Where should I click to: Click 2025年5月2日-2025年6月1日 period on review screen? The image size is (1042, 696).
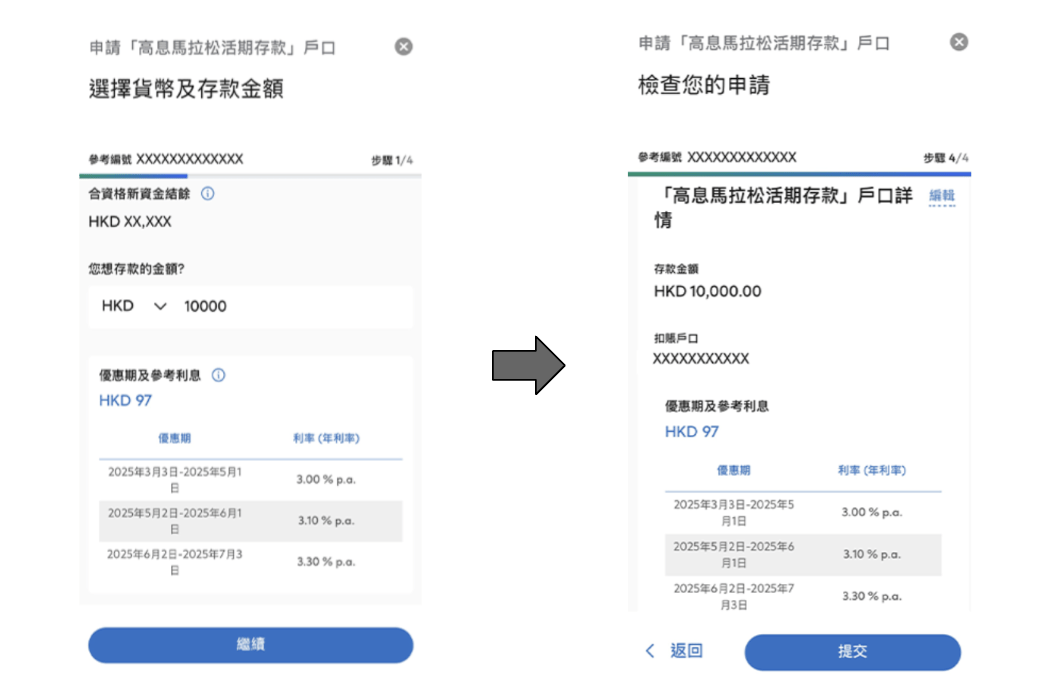[734, 554]
